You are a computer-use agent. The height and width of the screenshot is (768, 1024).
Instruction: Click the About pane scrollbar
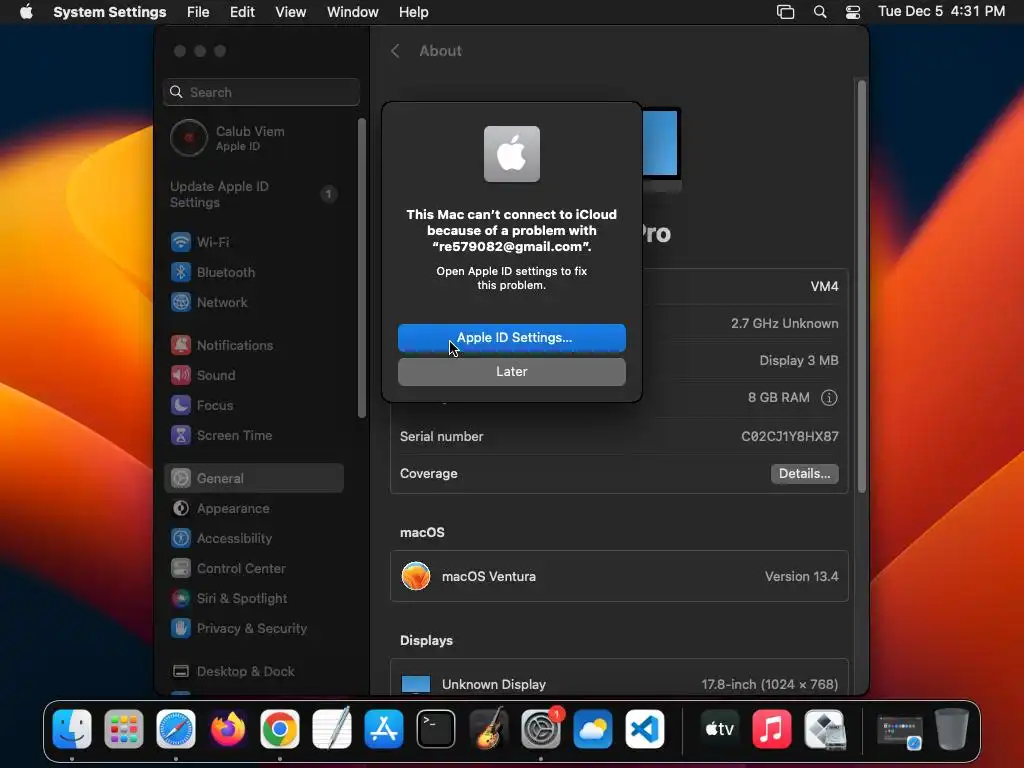(861, 286)
